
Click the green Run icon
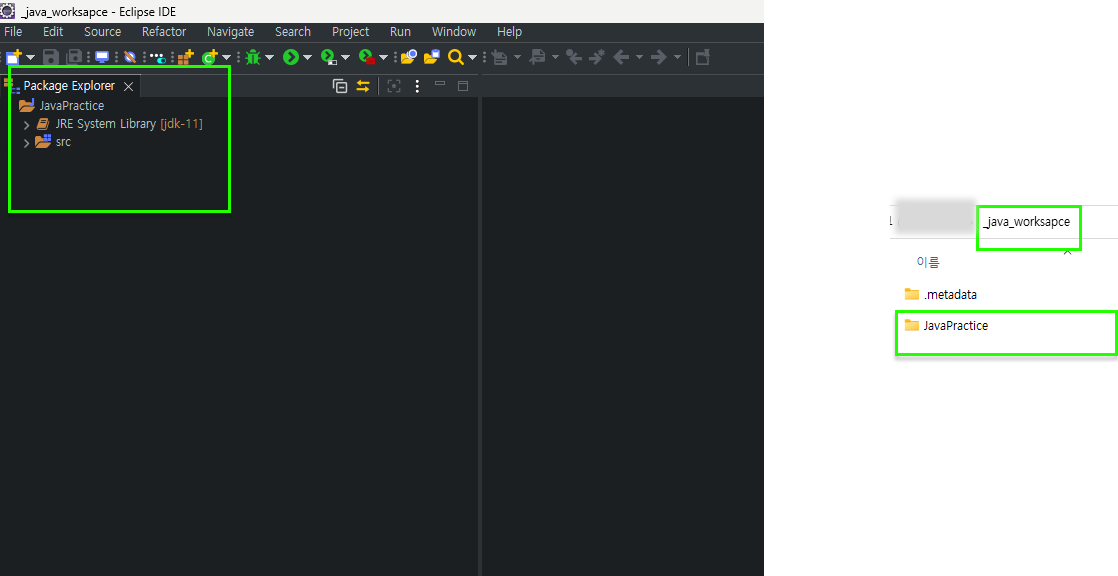coord(291,57)
